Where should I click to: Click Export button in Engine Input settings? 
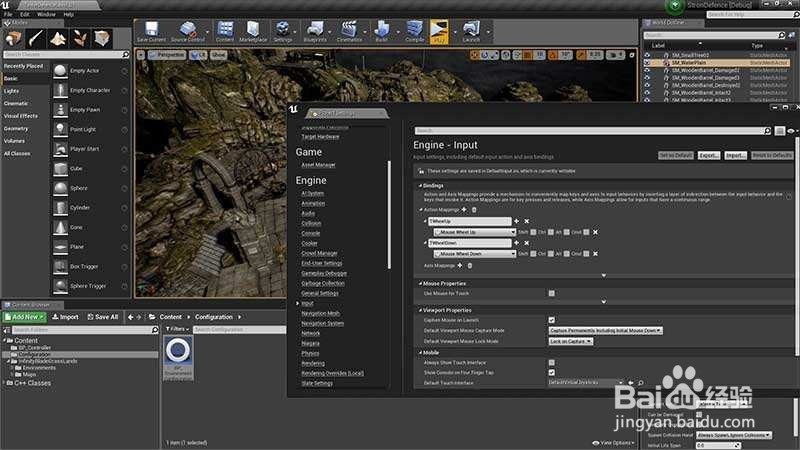point(709,155)
